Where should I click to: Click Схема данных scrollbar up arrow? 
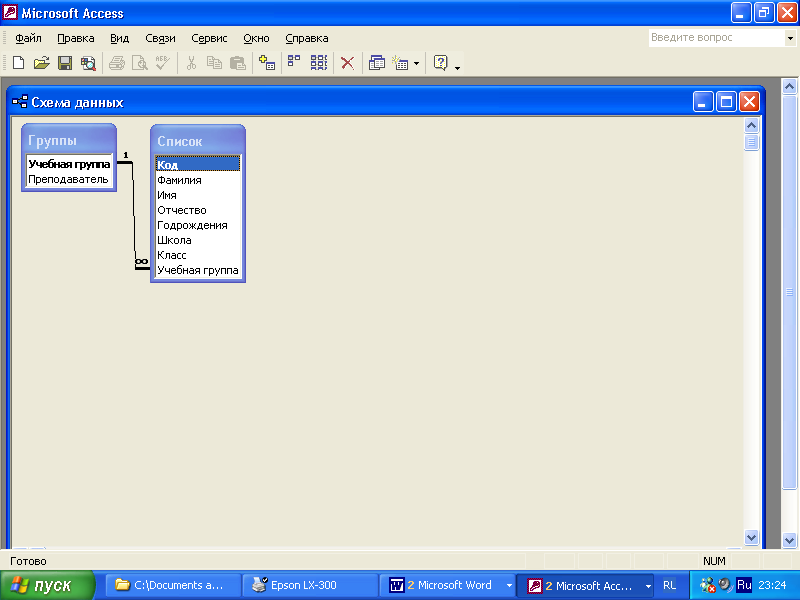(x=752, y=126)
